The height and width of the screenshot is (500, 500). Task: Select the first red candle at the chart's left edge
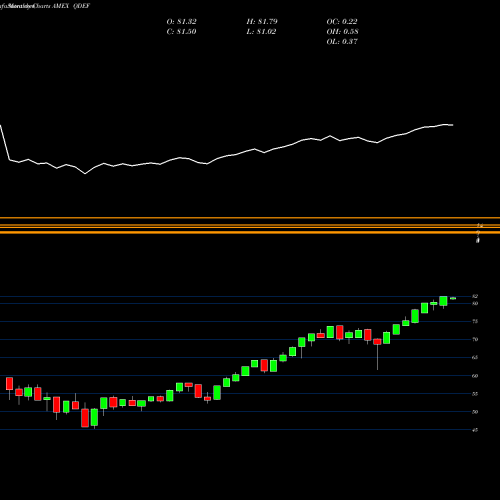coord(9,388)
